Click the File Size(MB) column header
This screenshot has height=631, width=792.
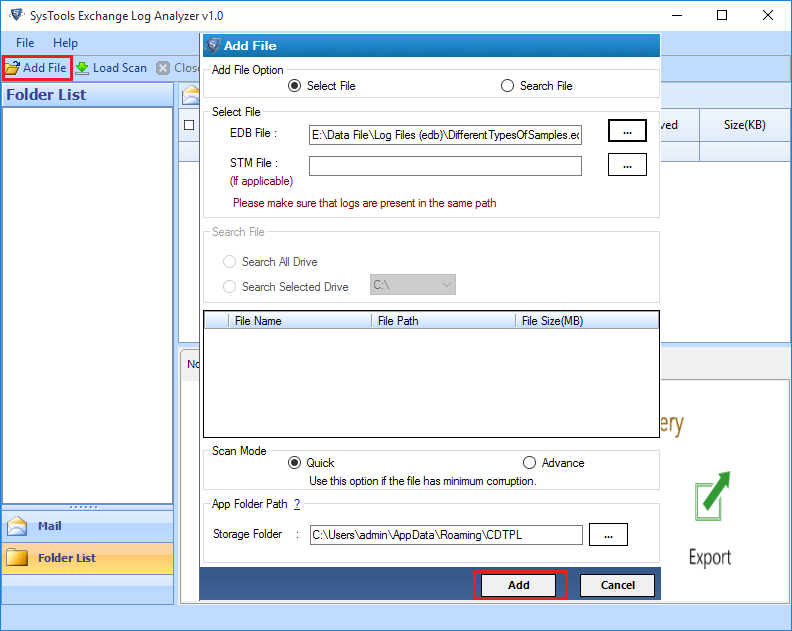click(x=587, y=321)
